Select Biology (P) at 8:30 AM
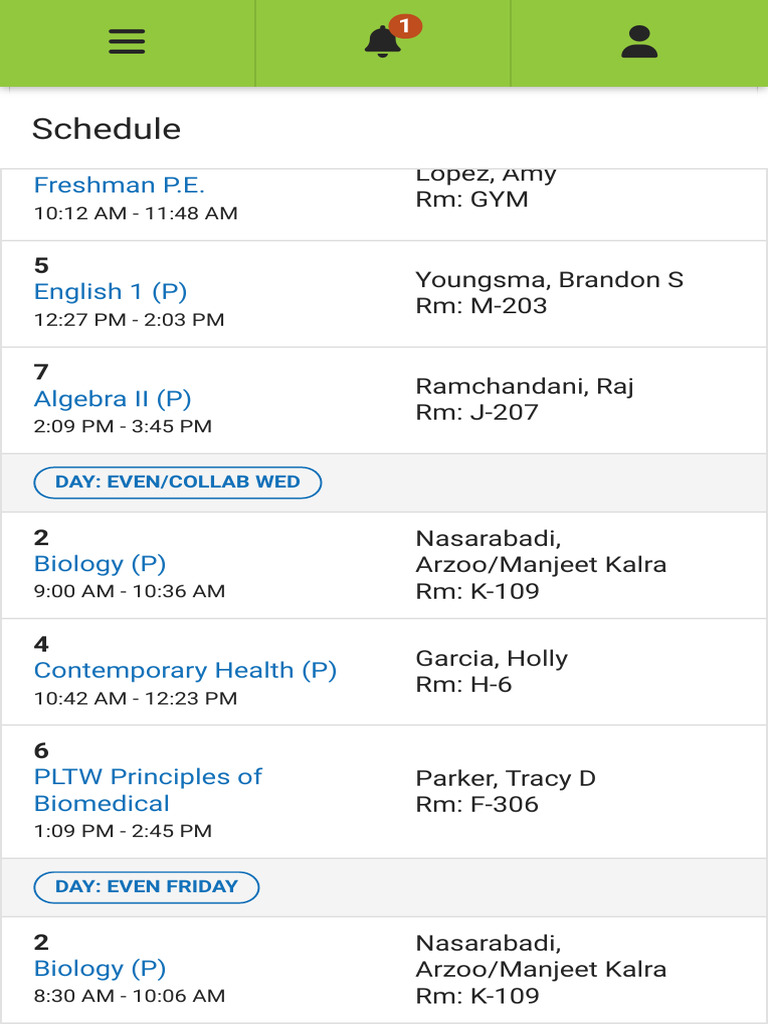The height and width of the screenshot is (1024, 768). tap(100, 969)
